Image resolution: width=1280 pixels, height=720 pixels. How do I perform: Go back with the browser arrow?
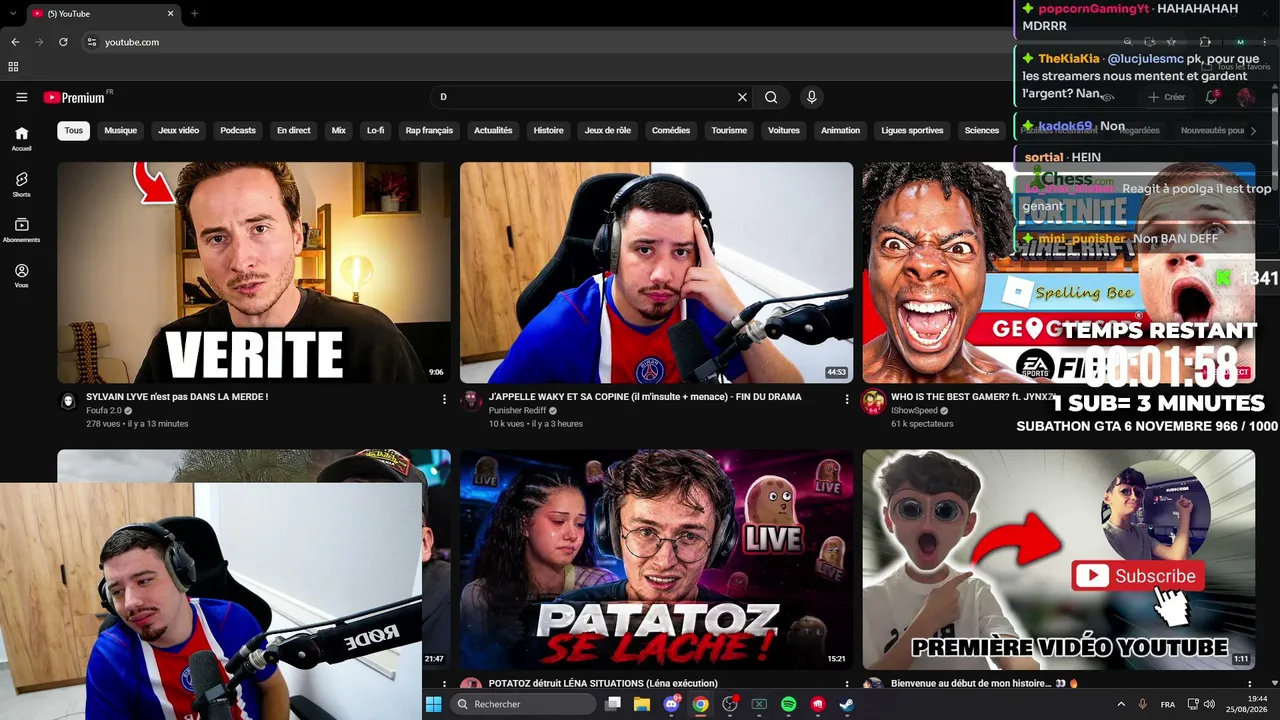[x=15, y=42]
